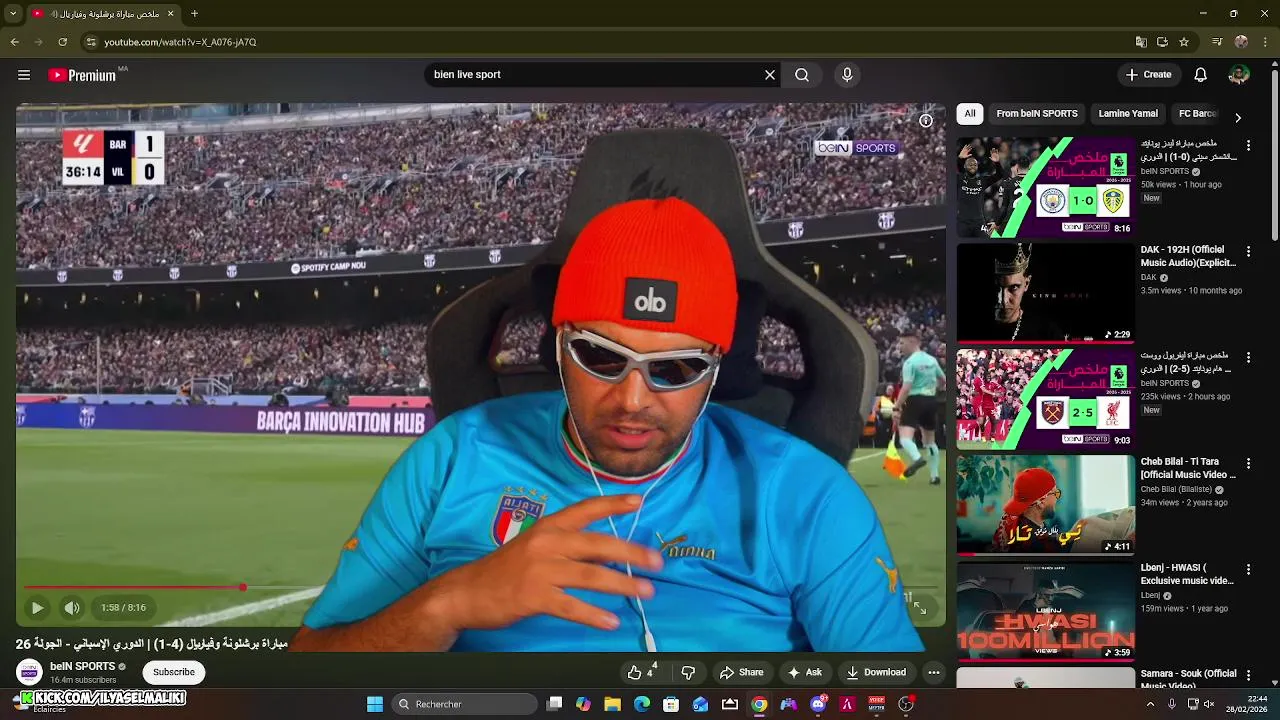Select the From beIN SPORTS chip
Viewport: 1280px width, 720px height.
(1037, 114)
